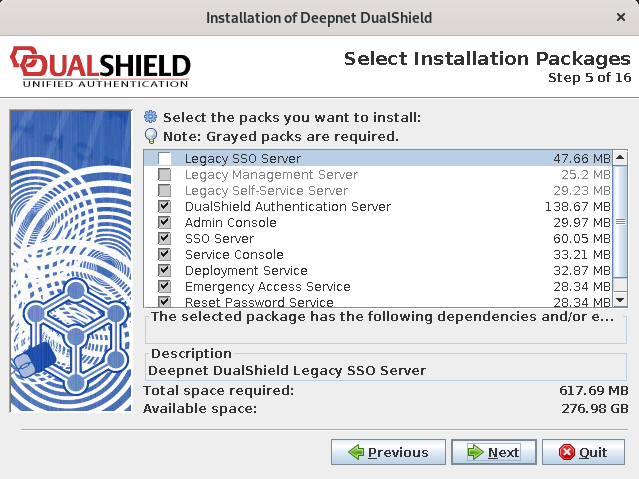
Task: Click the green Previous arrow icon
Action: pyautogui.click(x=355, y=452)
